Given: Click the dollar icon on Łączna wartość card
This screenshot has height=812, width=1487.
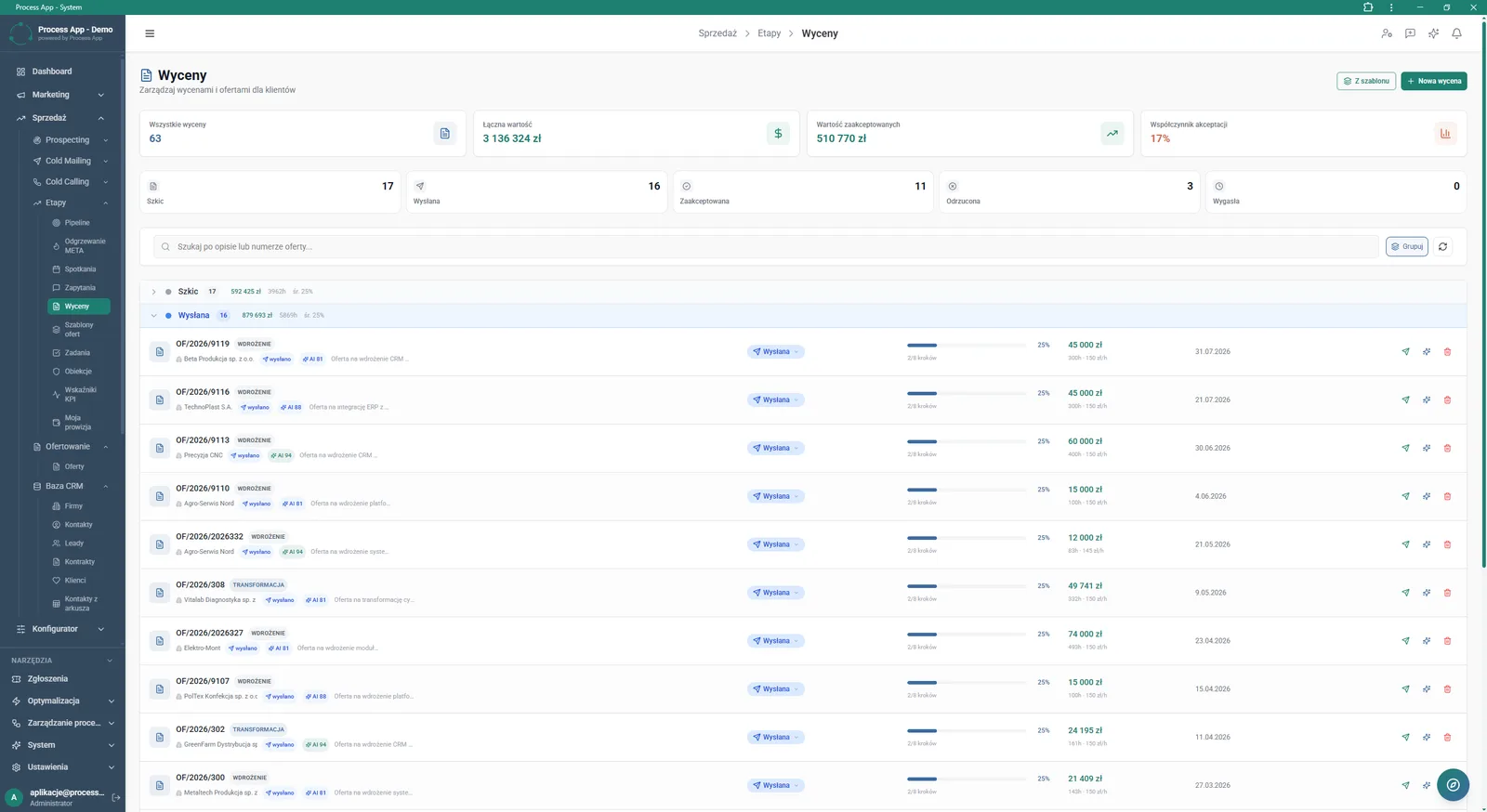Looking at the screenshot, I should (x=778, y=134).
